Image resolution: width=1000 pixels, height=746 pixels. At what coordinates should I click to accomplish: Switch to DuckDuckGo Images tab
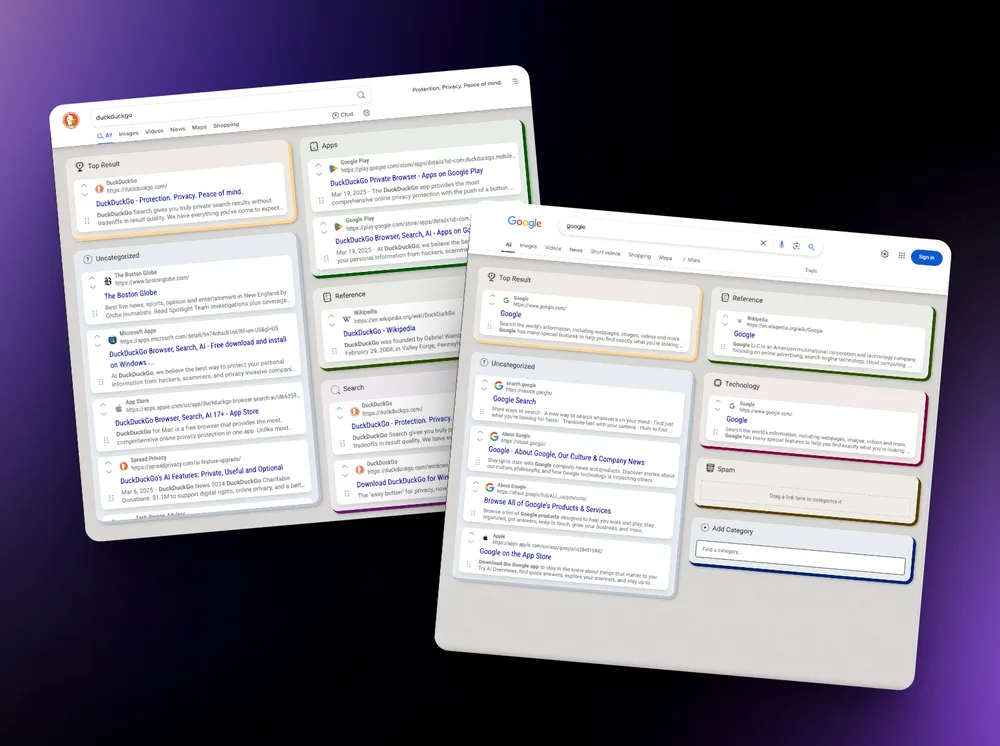click(129, 133)
